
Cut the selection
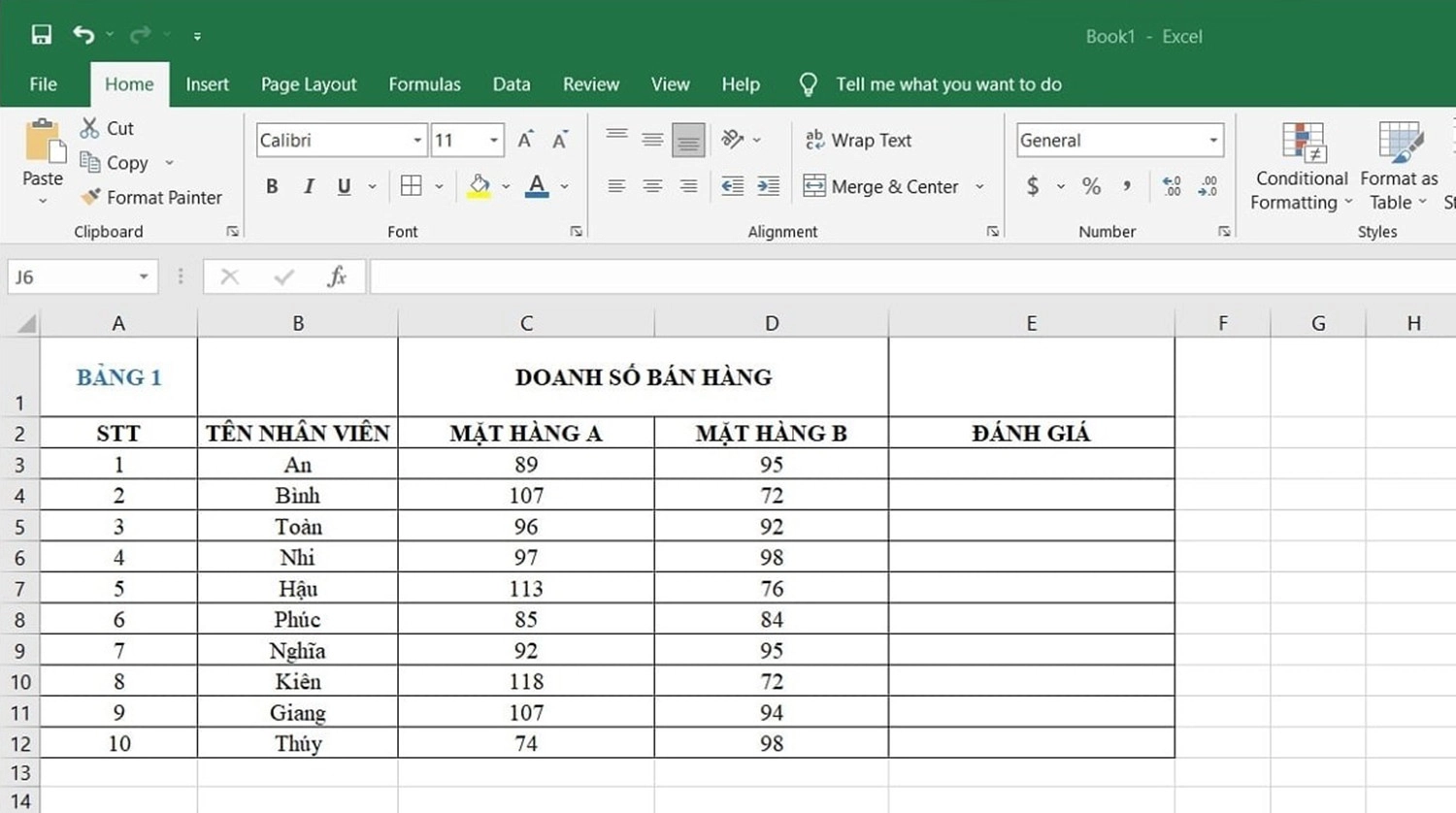107,128
